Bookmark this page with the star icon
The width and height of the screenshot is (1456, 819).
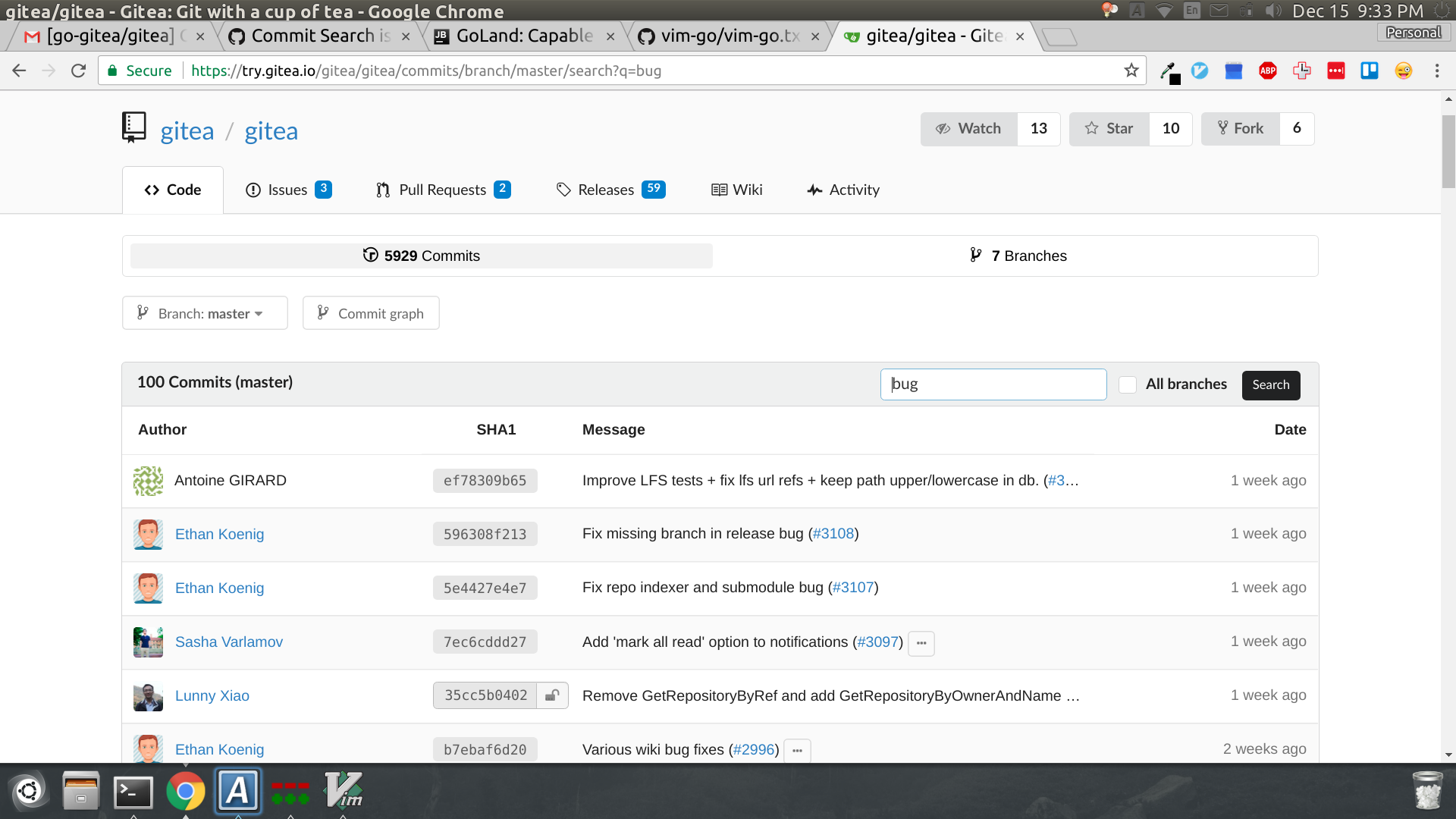[1131, 71]
